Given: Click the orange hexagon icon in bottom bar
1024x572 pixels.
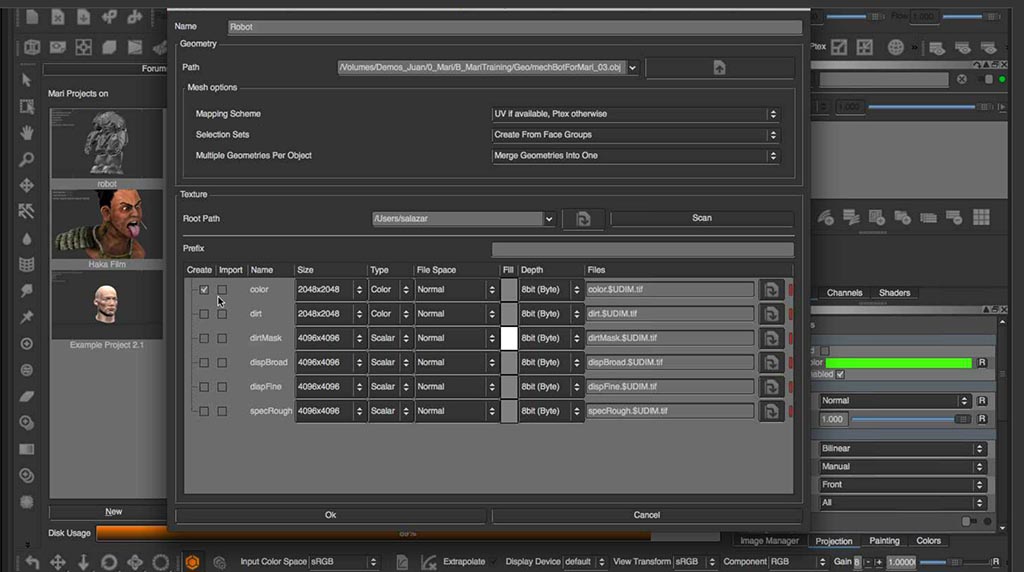Looking at the screenshot, I should click(x=192, y=562).
